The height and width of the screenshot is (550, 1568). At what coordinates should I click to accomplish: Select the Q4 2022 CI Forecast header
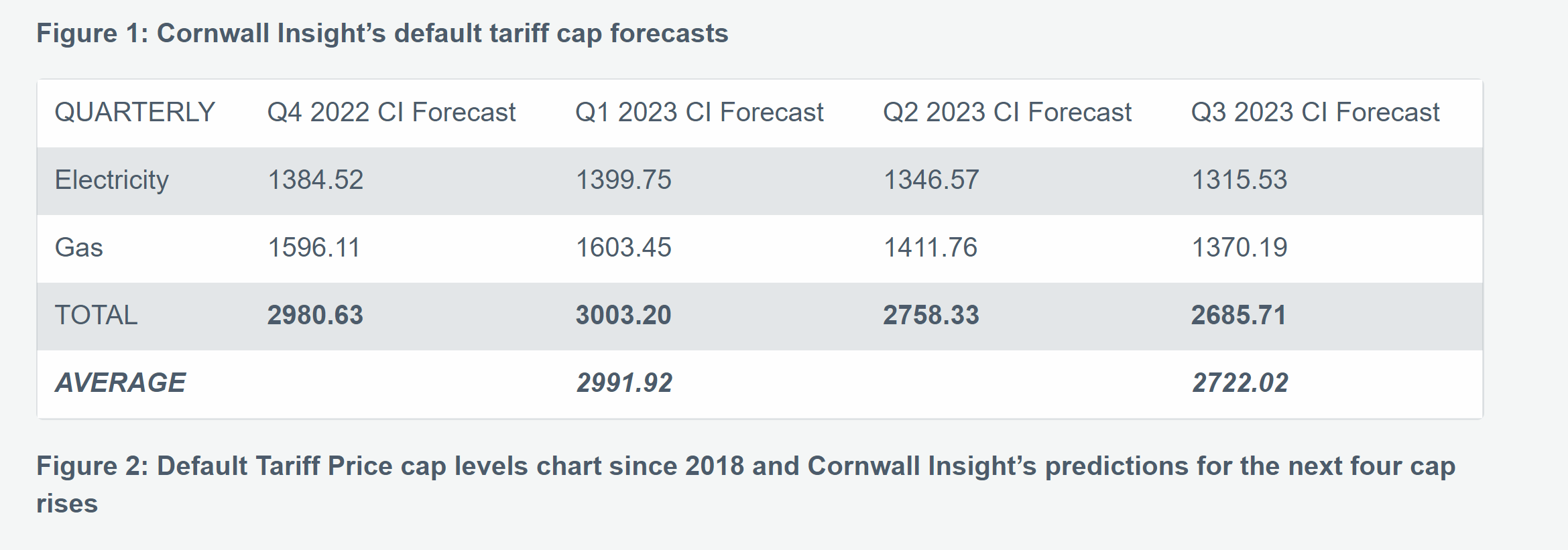[391, 113]
